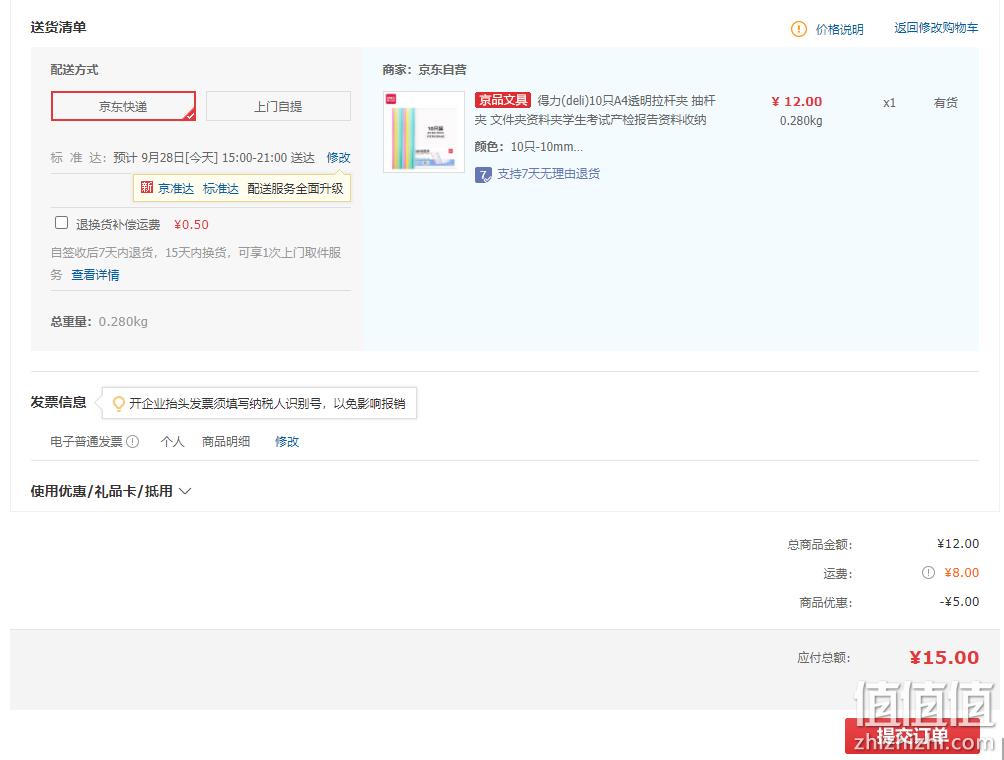This screenshot has height=760, width=1004.
Task: Open the 价格说明 link
Action: click(x=839, y=29)
